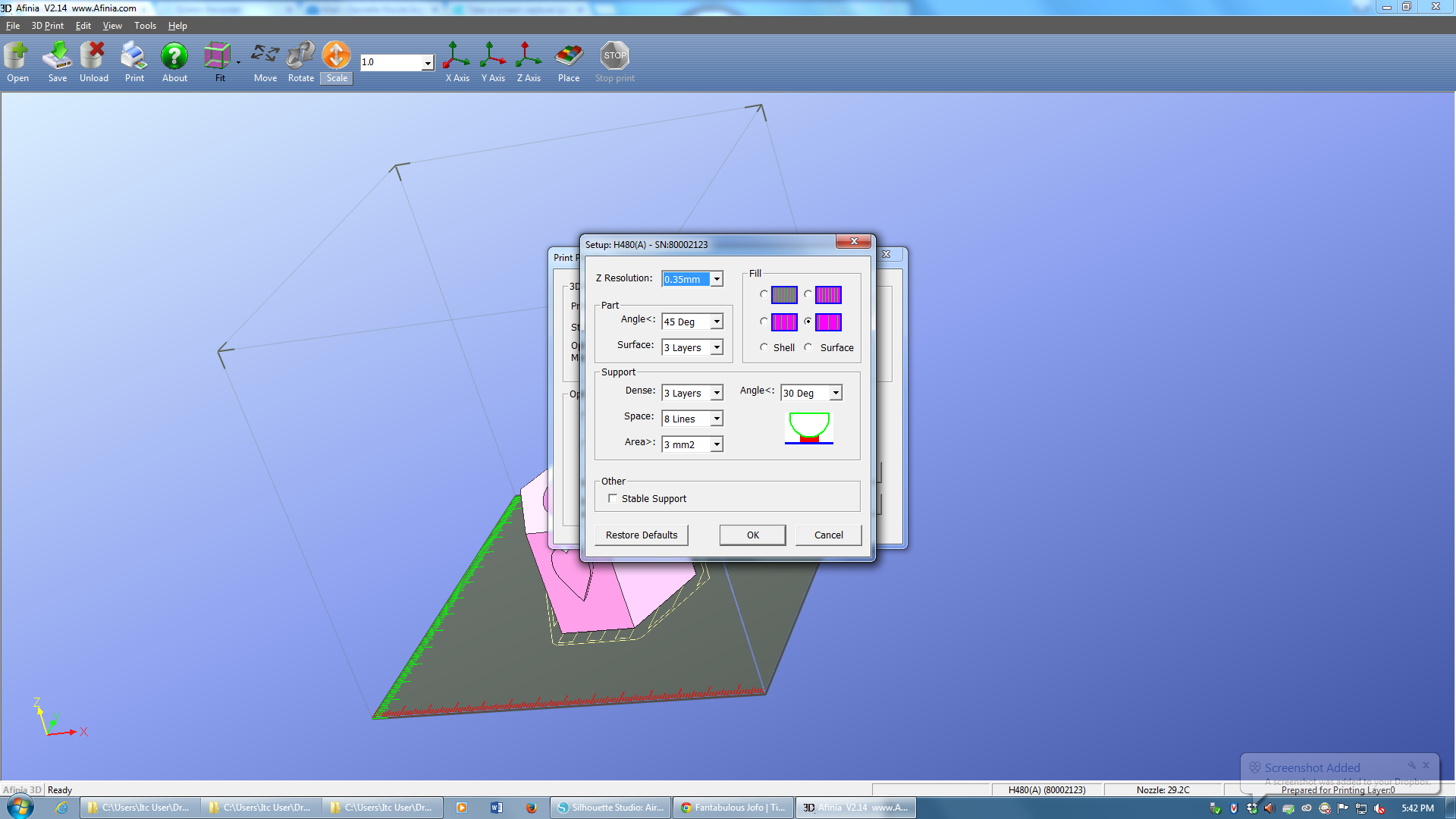Screen dimensions: 1456x819
Task: Select the Surface radio button
Action: 808,347
